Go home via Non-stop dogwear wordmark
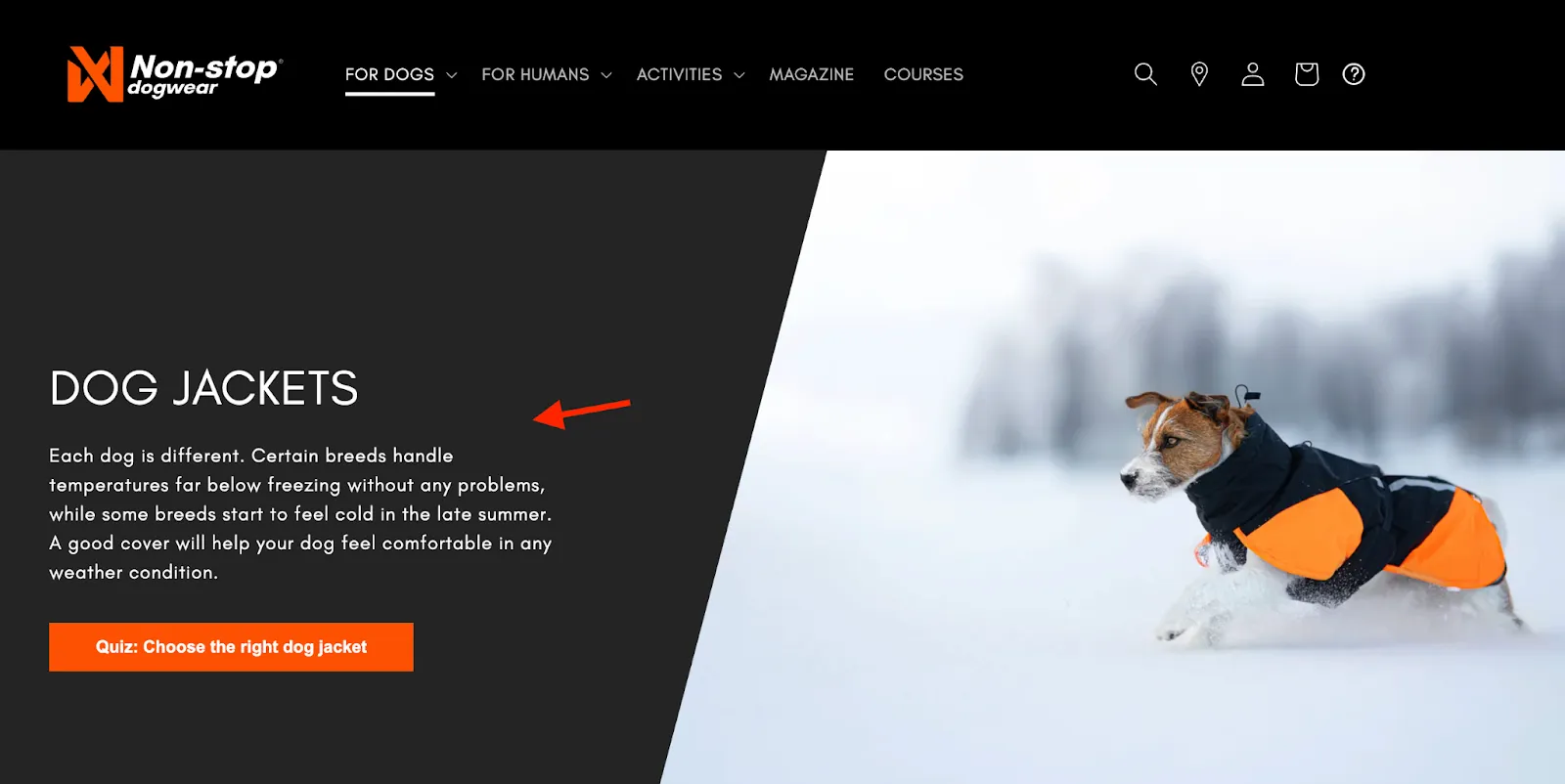The height and width of the screenshot is (784, 1565). 205,75
